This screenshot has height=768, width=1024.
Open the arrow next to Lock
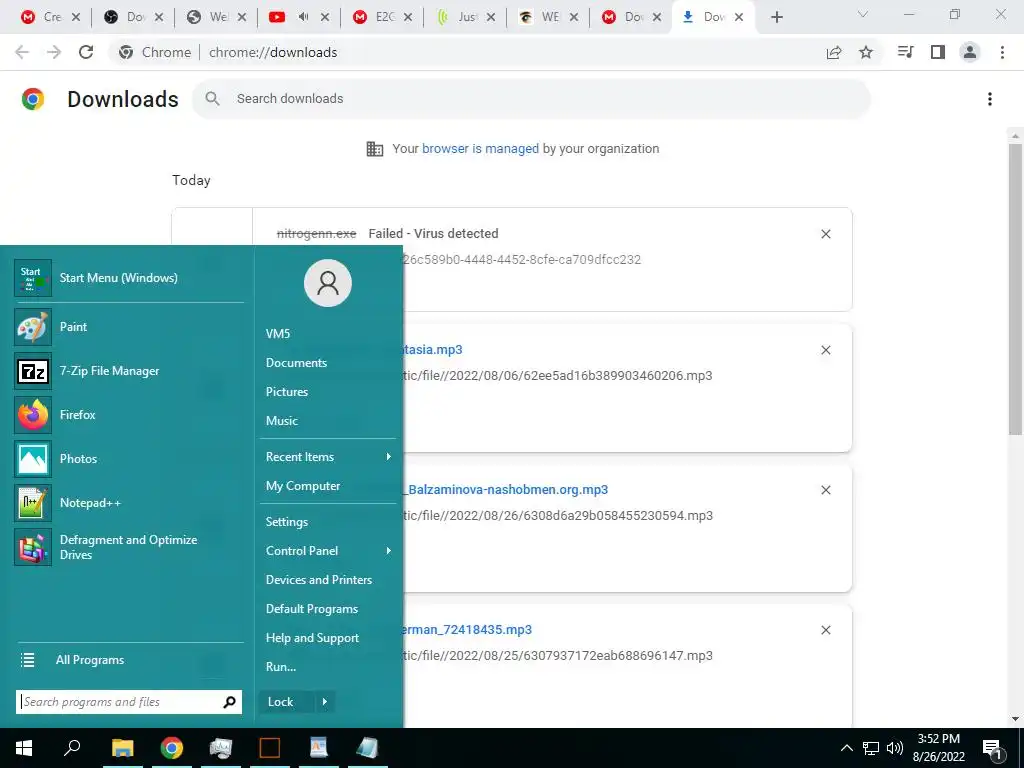tap(325, 702)
